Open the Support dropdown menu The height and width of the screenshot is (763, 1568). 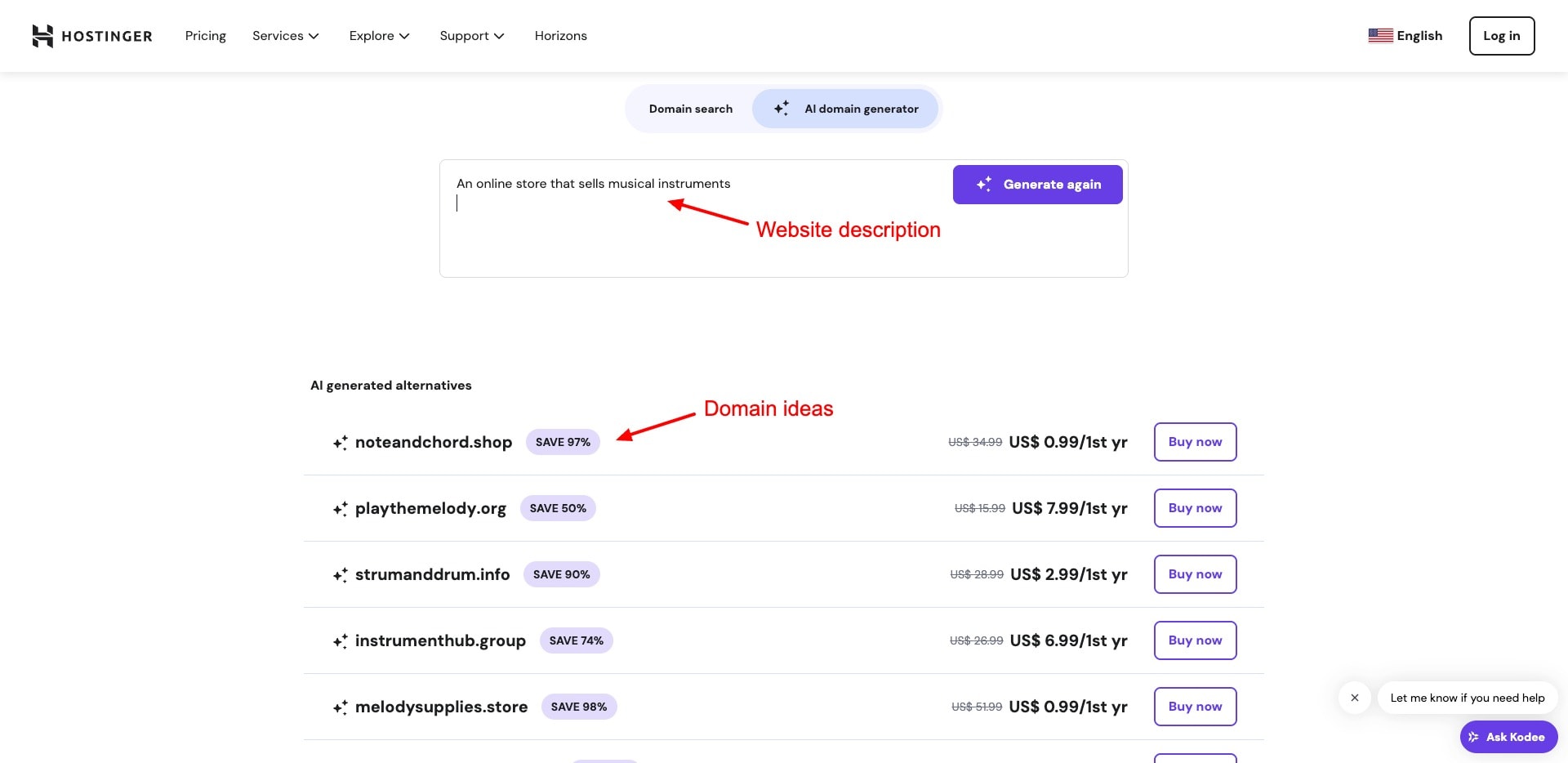[471, 36]
